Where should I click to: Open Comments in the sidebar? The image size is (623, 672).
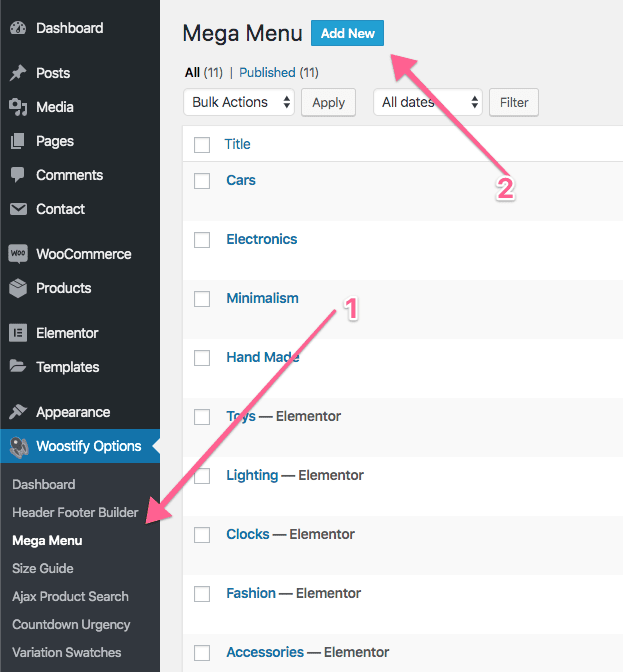click(x=69, y=175)
